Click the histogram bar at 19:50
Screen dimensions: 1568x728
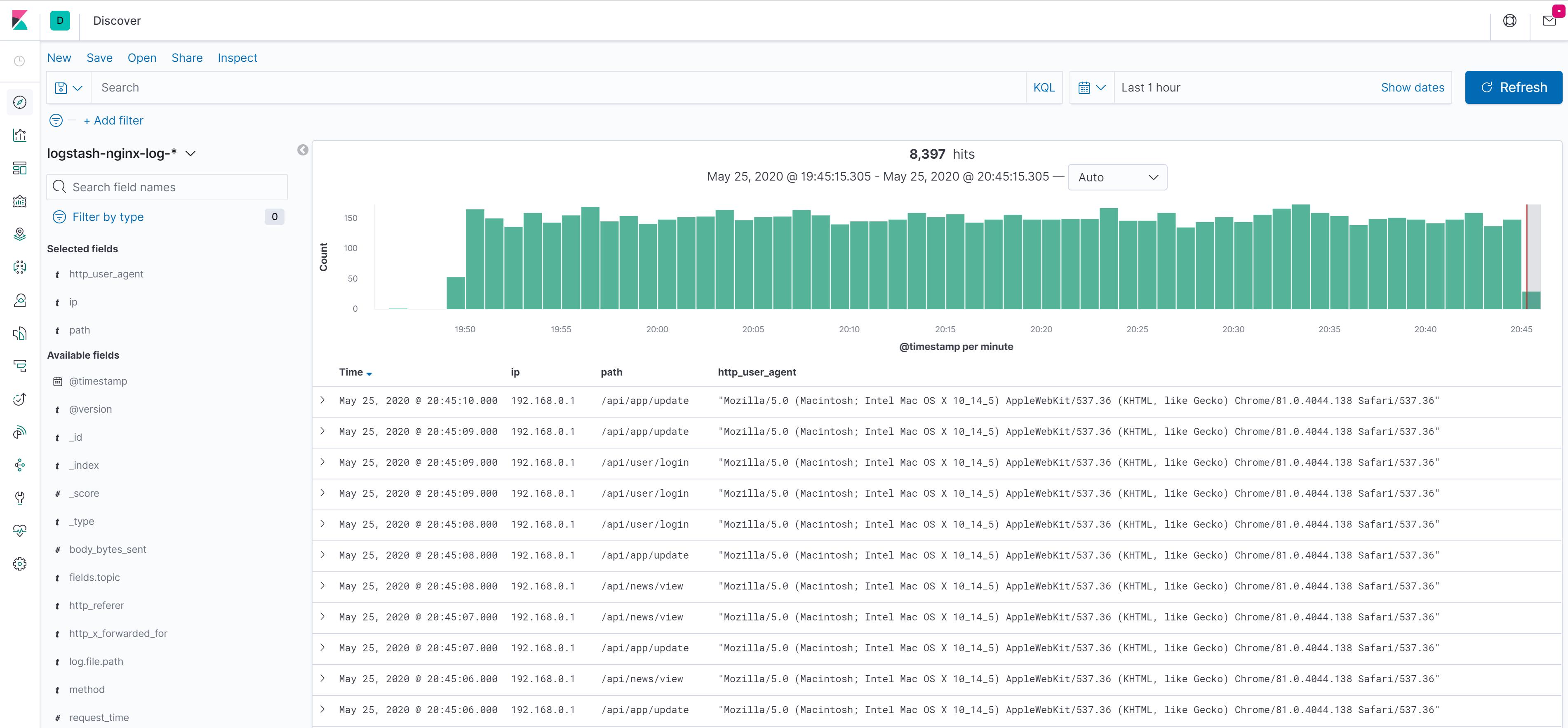[x=475, y=259]
